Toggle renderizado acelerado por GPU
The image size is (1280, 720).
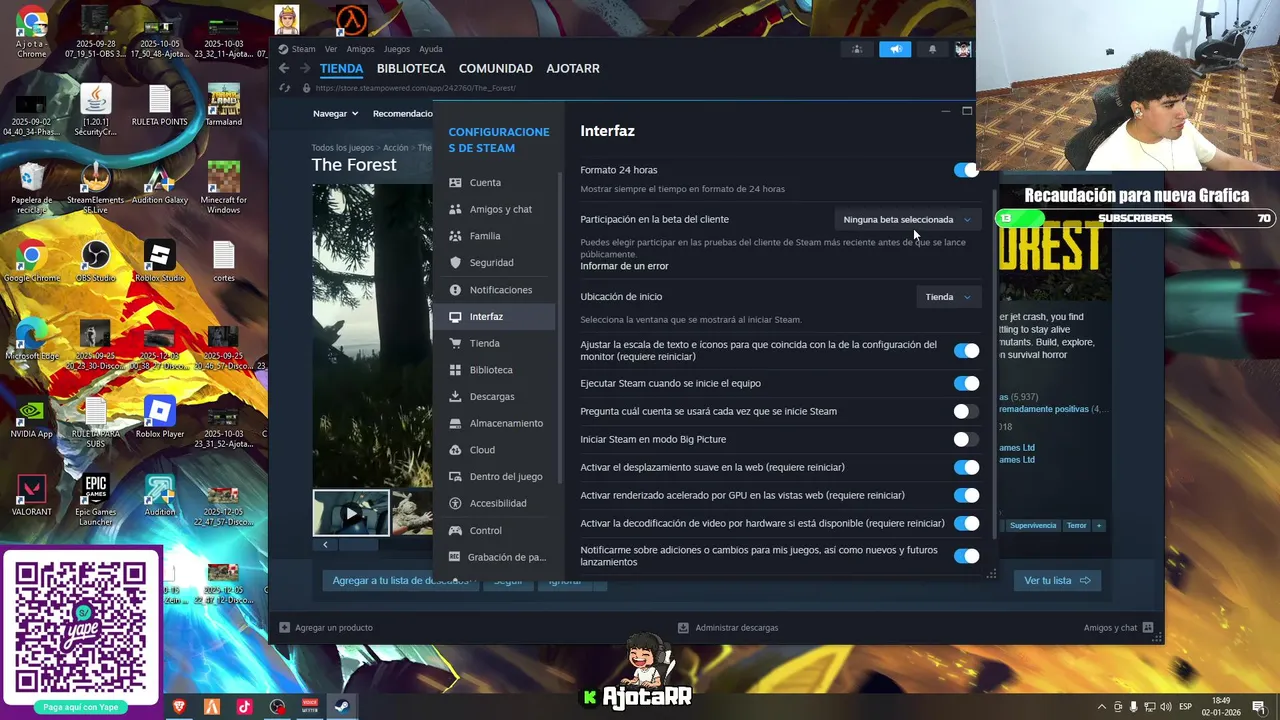point(966,495)
